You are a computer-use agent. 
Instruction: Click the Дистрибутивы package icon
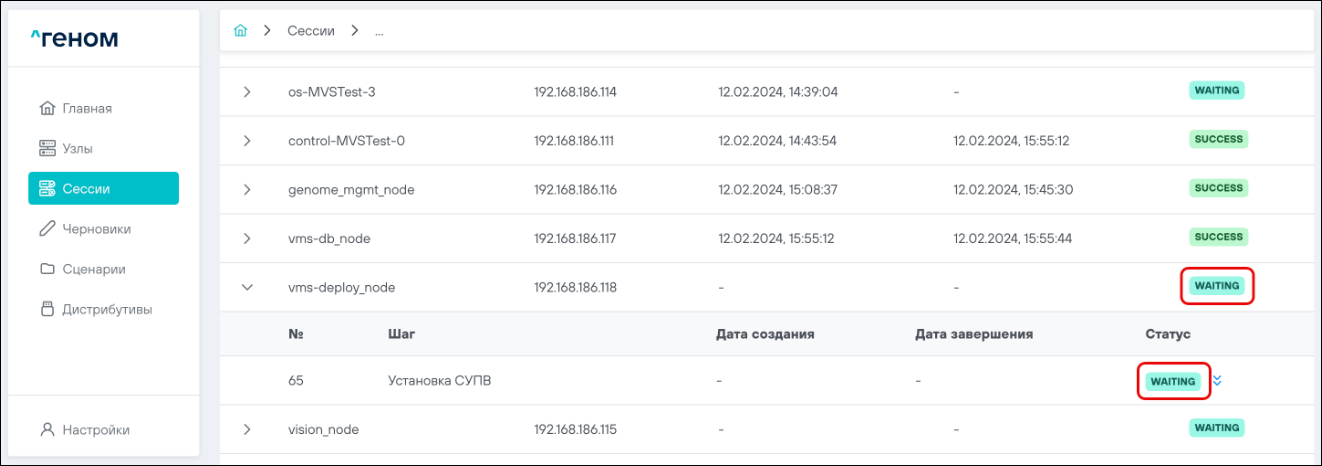[x=47, y=309]
